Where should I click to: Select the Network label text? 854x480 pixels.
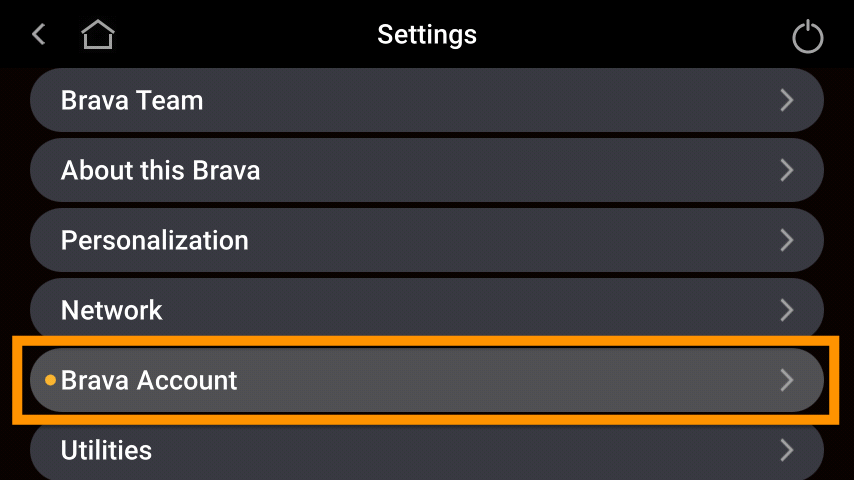(112, 311)
